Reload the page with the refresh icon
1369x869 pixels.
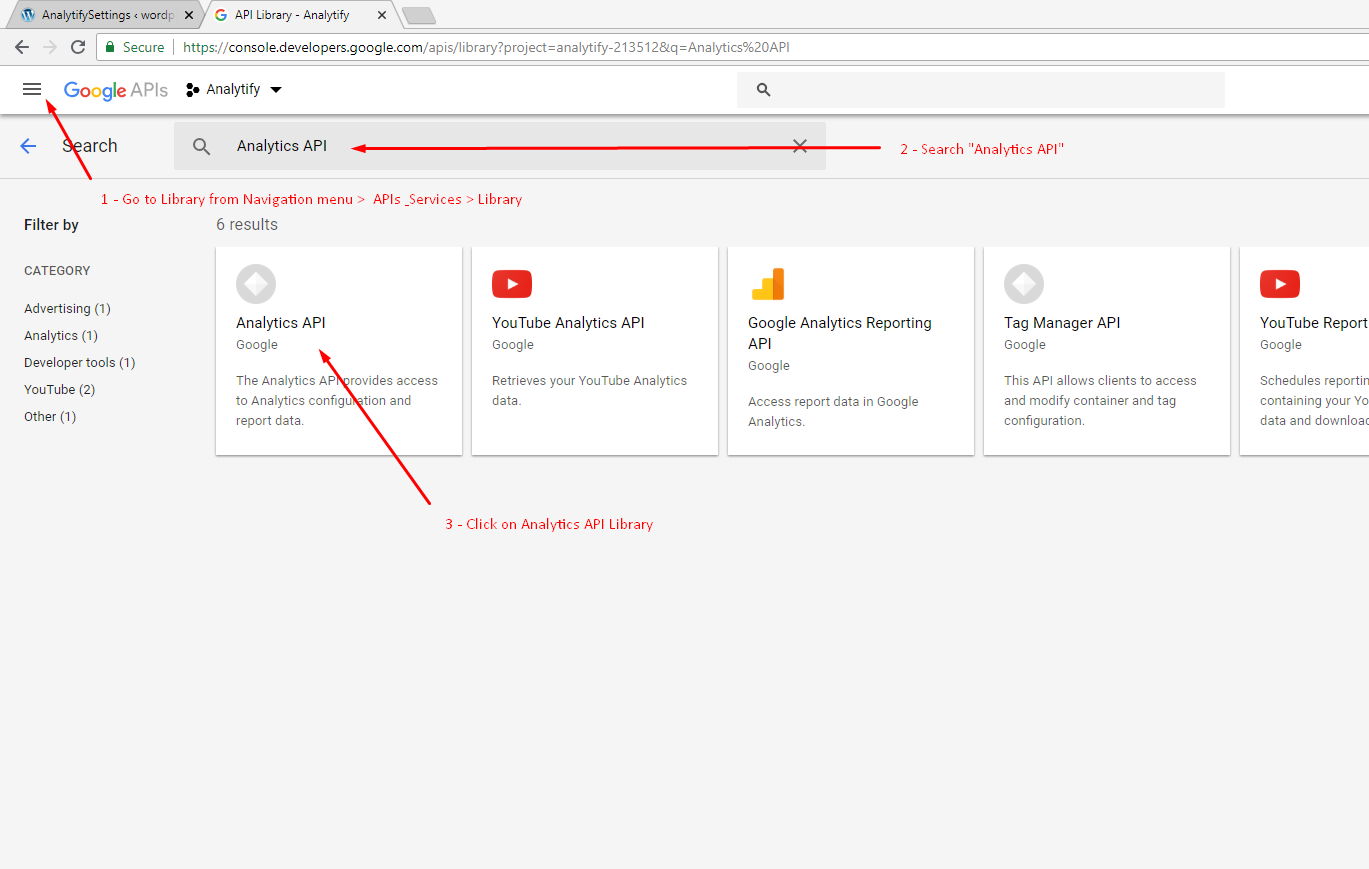tap(78, 47)
